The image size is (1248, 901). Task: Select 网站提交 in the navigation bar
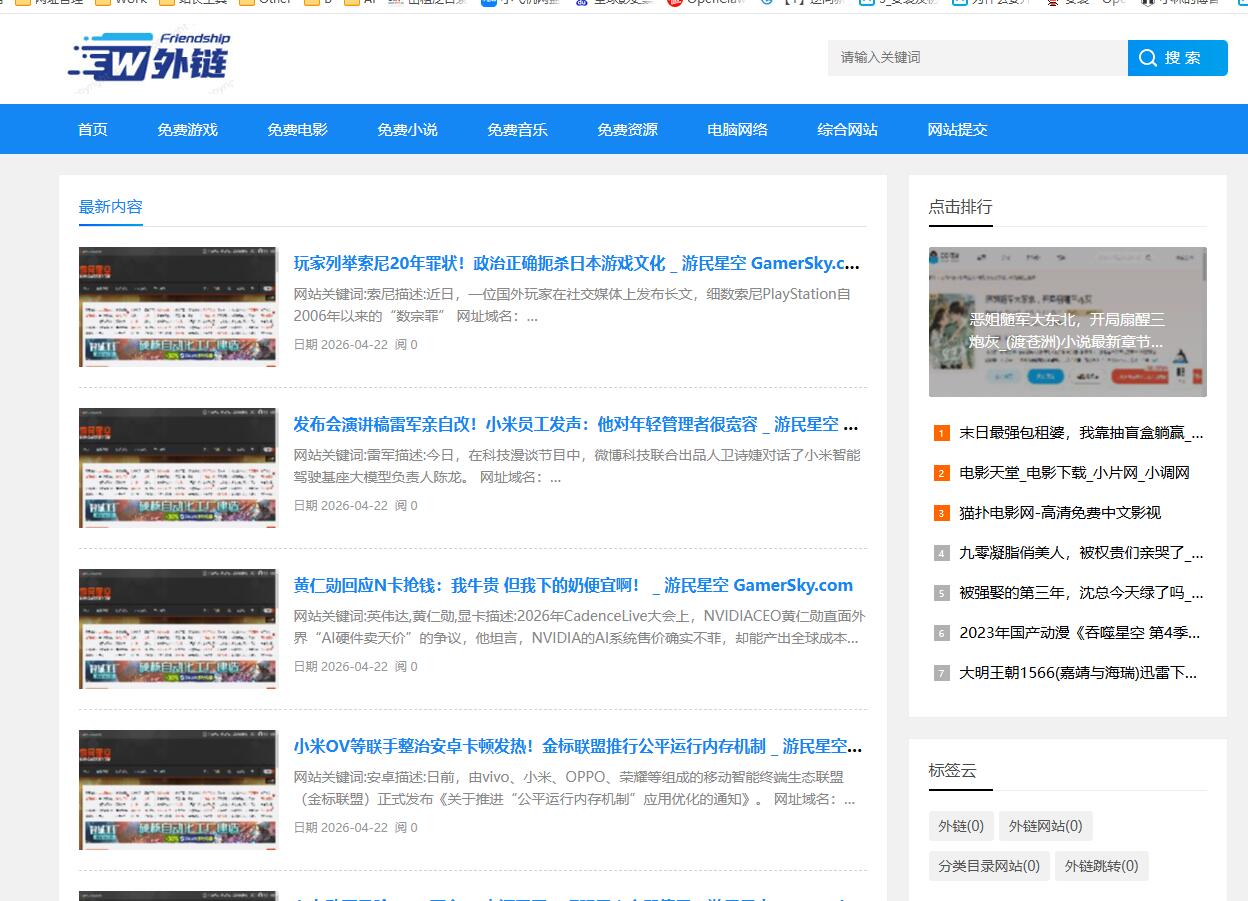[x=957, y=129]
